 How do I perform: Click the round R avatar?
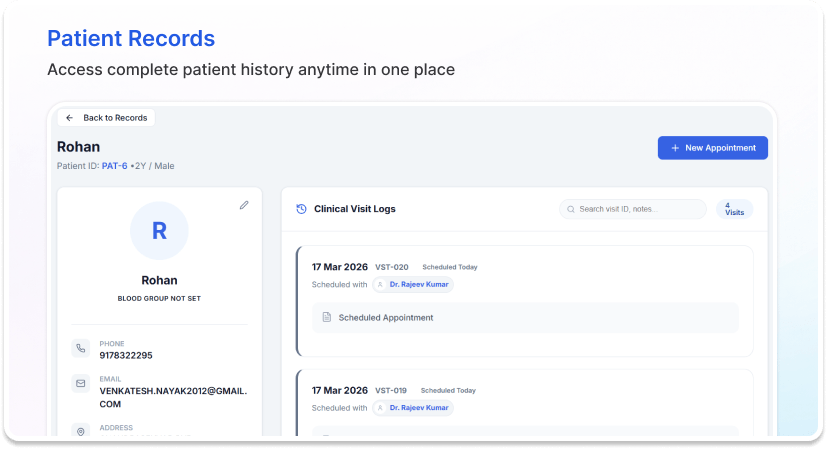(x=159, y=231)
